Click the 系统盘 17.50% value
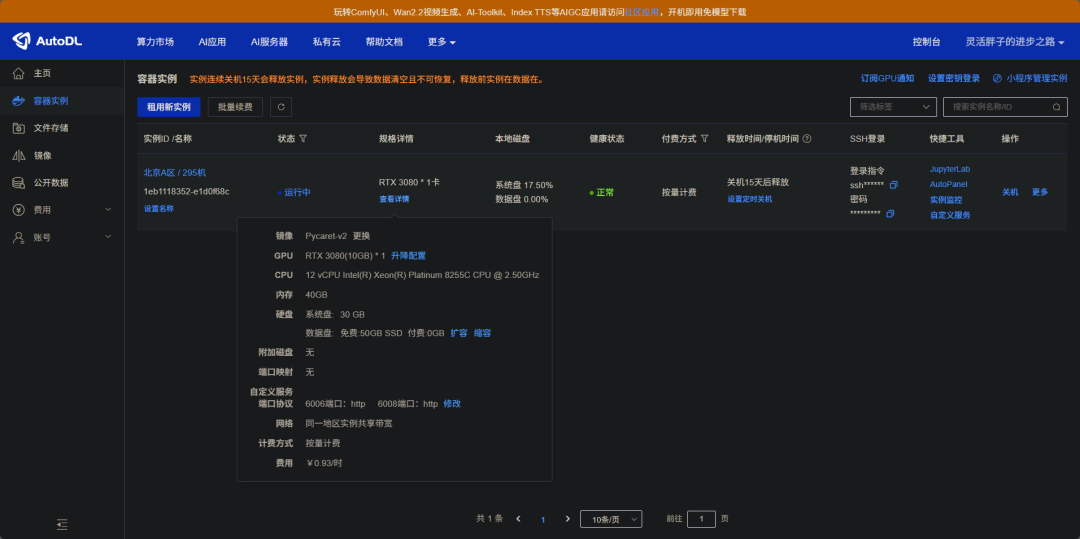Image resolution: width=1080 pixels, height=539 pixels. (x=523, y=185)
